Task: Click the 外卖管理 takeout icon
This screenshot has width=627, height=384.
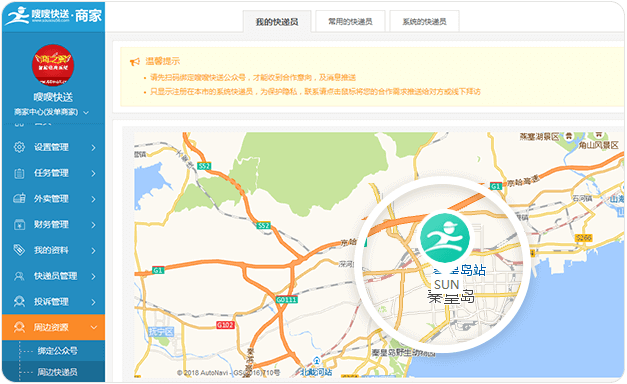Action: (19, 198)
